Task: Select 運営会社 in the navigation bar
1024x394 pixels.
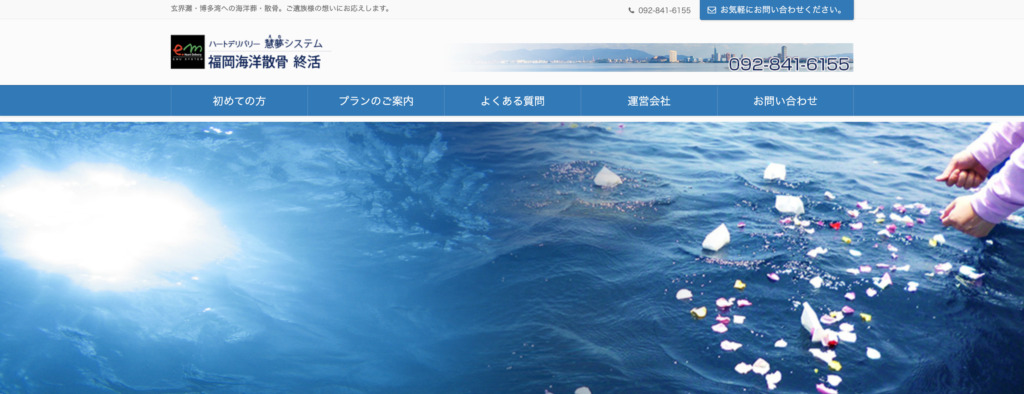Action: coord(649,101)
